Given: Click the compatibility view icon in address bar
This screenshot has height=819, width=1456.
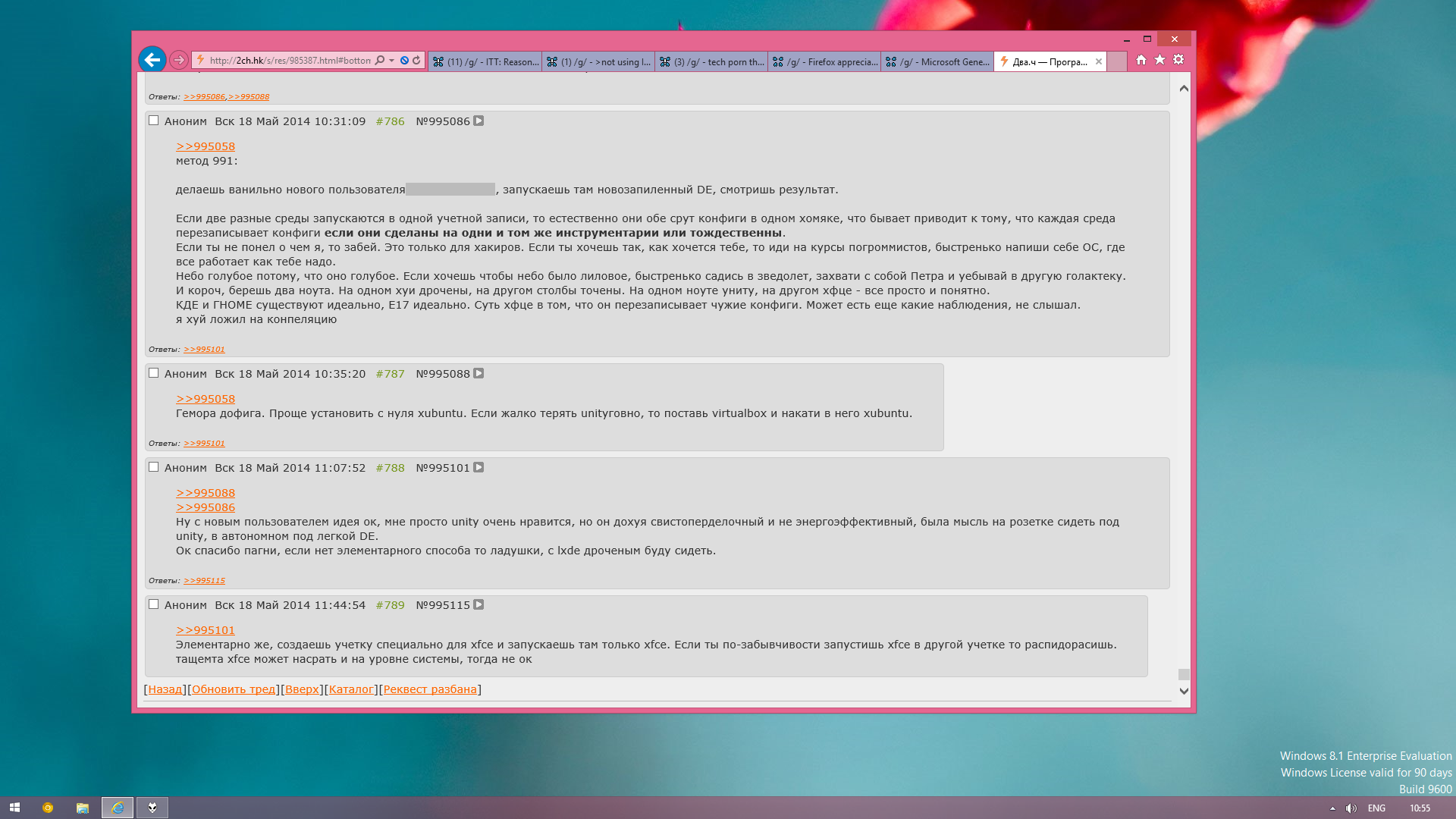Looking at the screenshot, I should click(x=404, y=61).
